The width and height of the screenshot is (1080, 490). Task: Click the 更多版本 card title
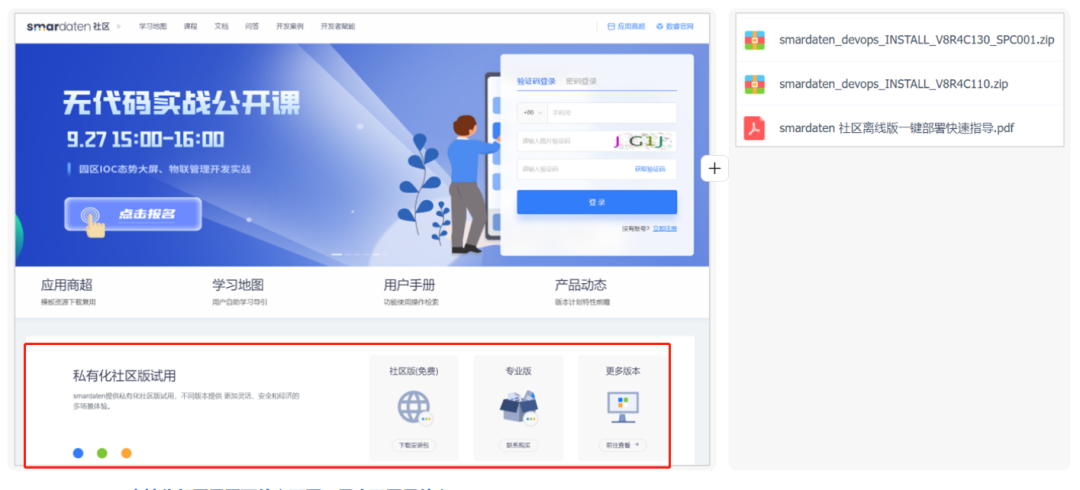pos(623,371)
